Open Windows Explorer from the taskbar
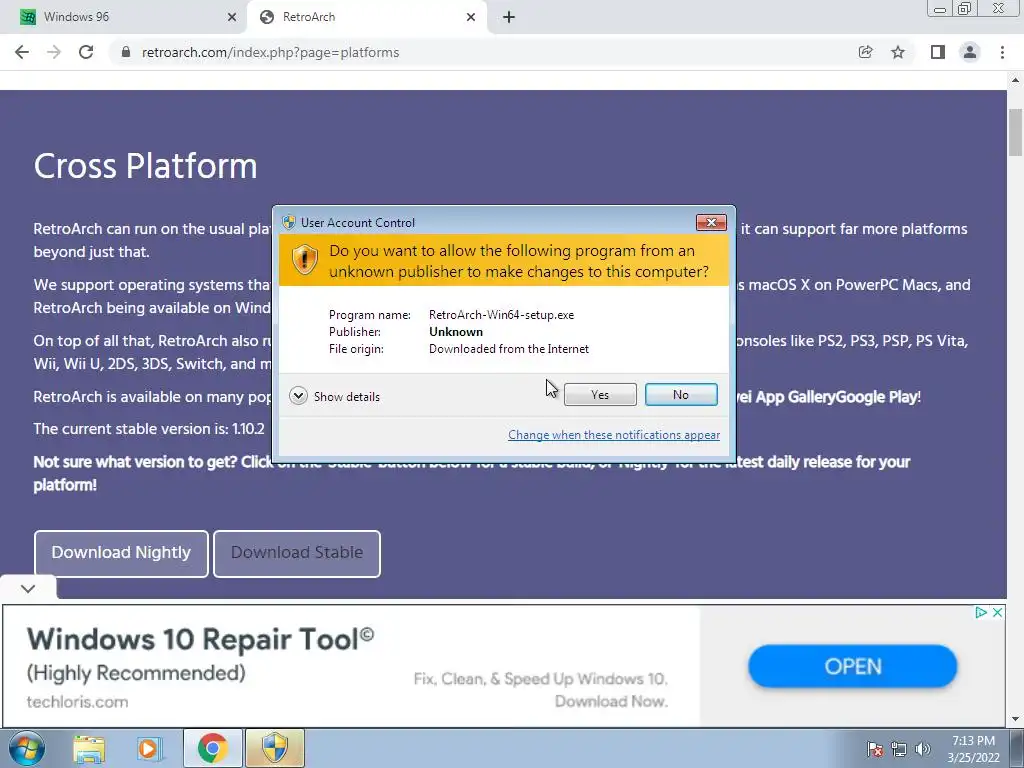 pos(89,748)
